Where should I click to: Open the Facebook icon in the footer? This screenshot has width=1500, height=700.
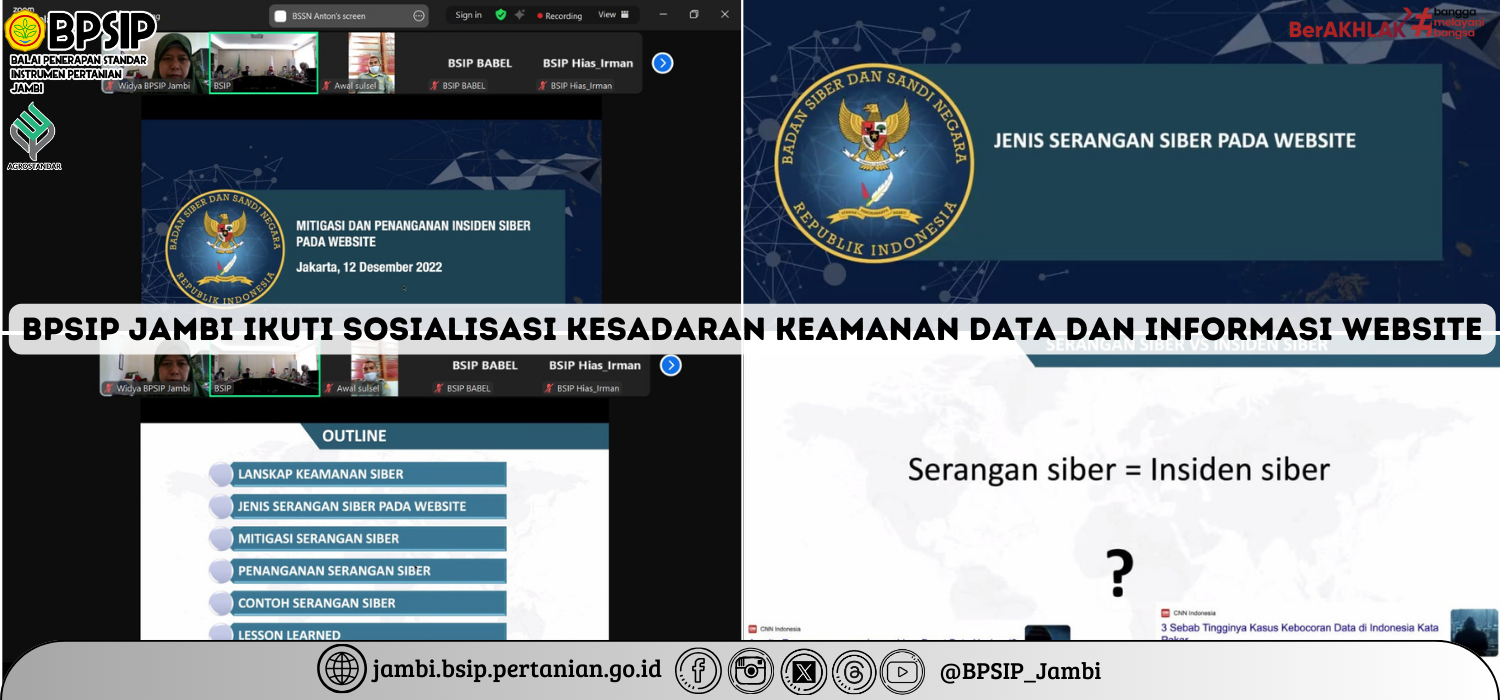point(699,671)
